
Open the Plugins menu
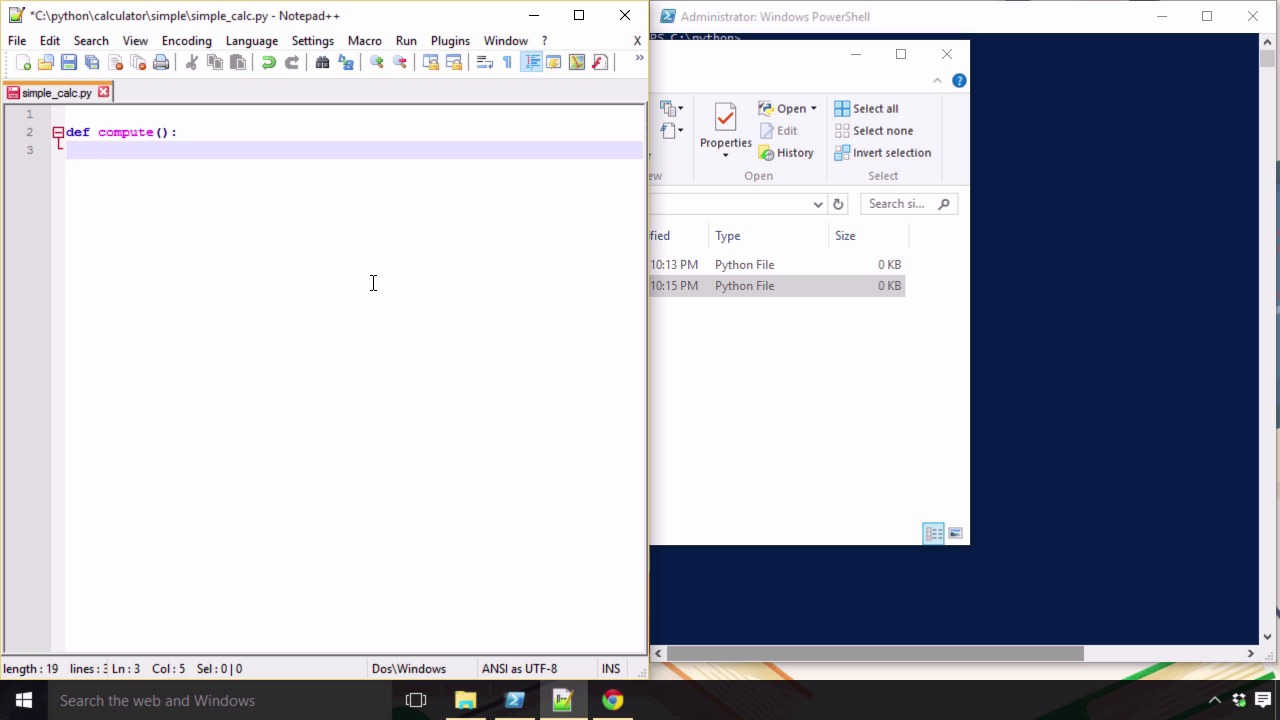tap(450, 41)
